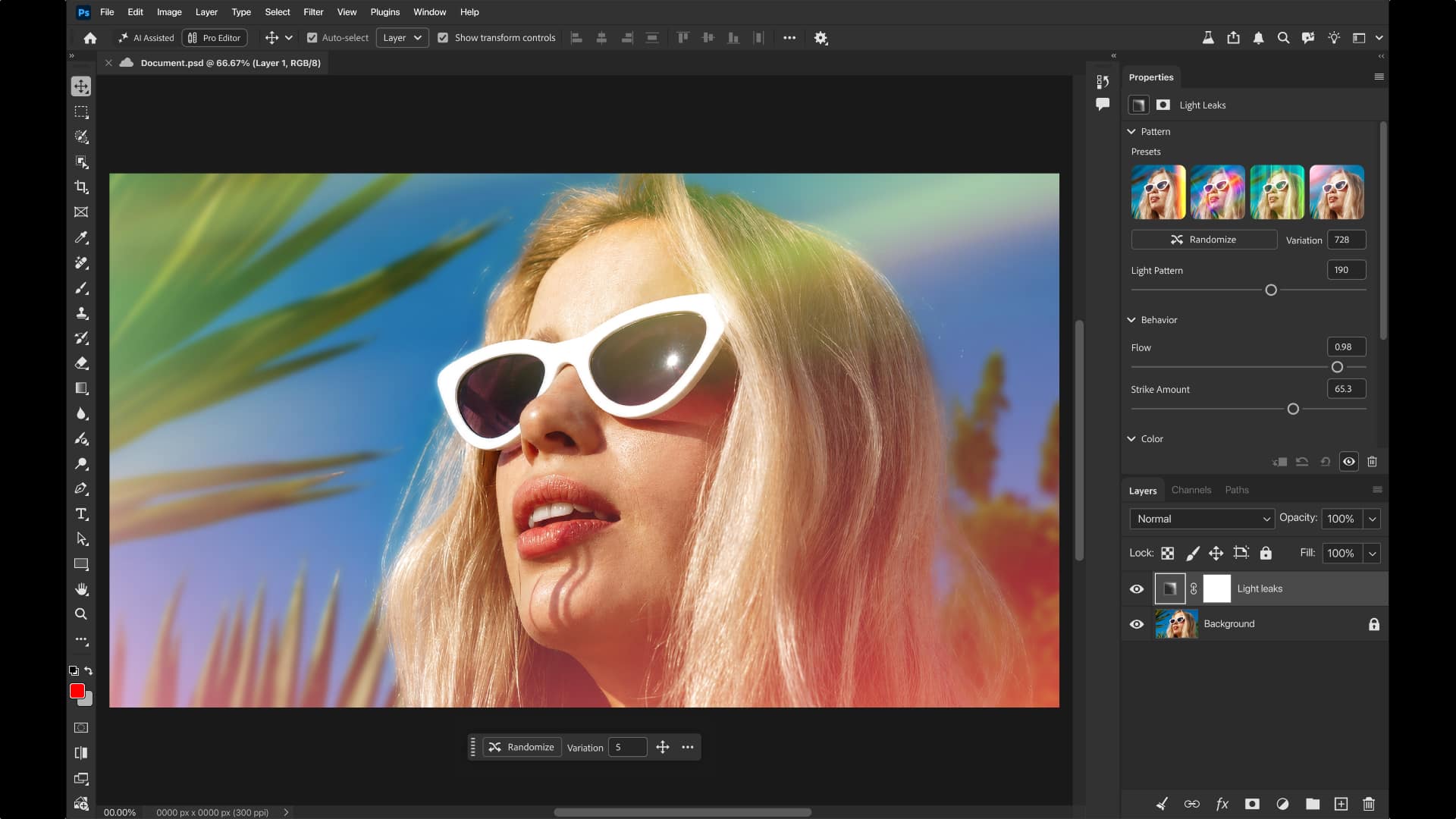Select the Hand tool

tap(81, 589)
